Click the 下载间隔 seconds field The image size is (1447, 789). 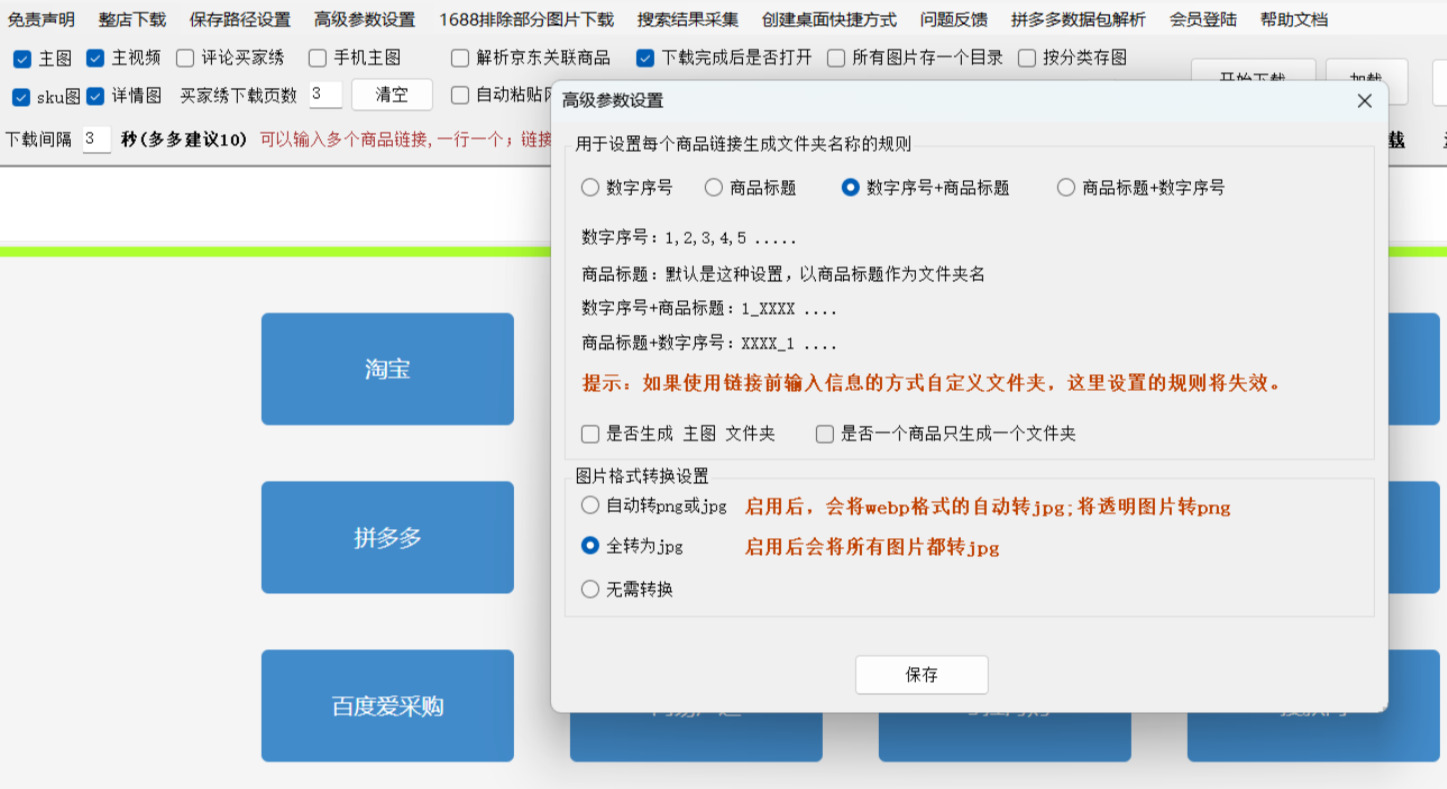tap(96, 139)
